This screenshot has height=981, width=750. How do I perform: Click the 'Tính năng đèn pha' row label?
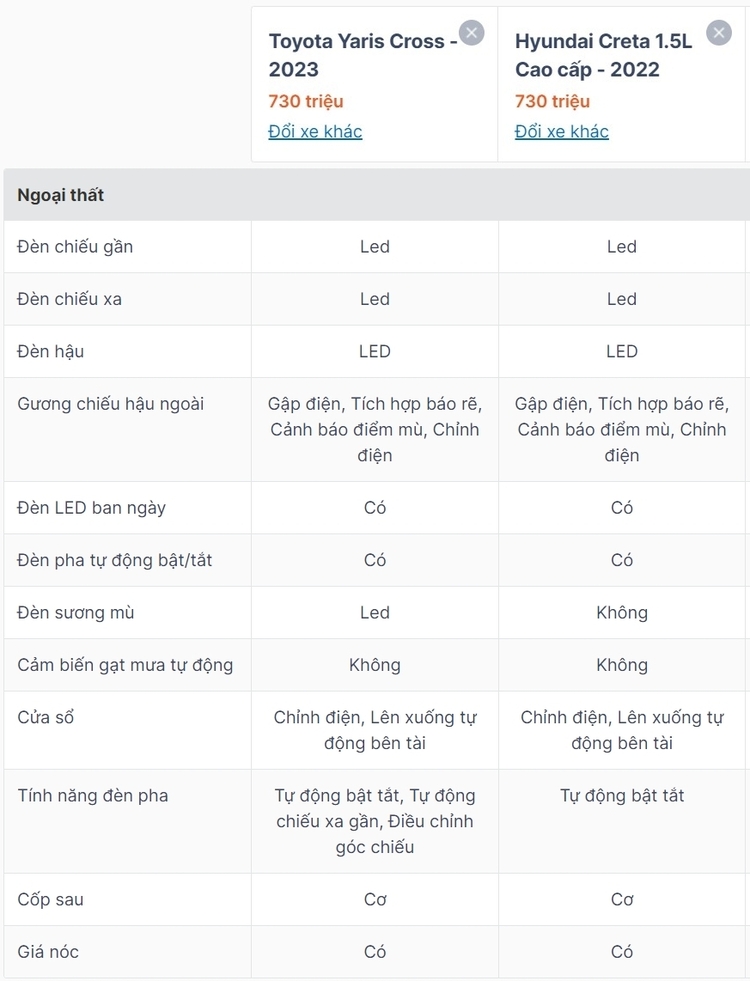click(93, 796)
